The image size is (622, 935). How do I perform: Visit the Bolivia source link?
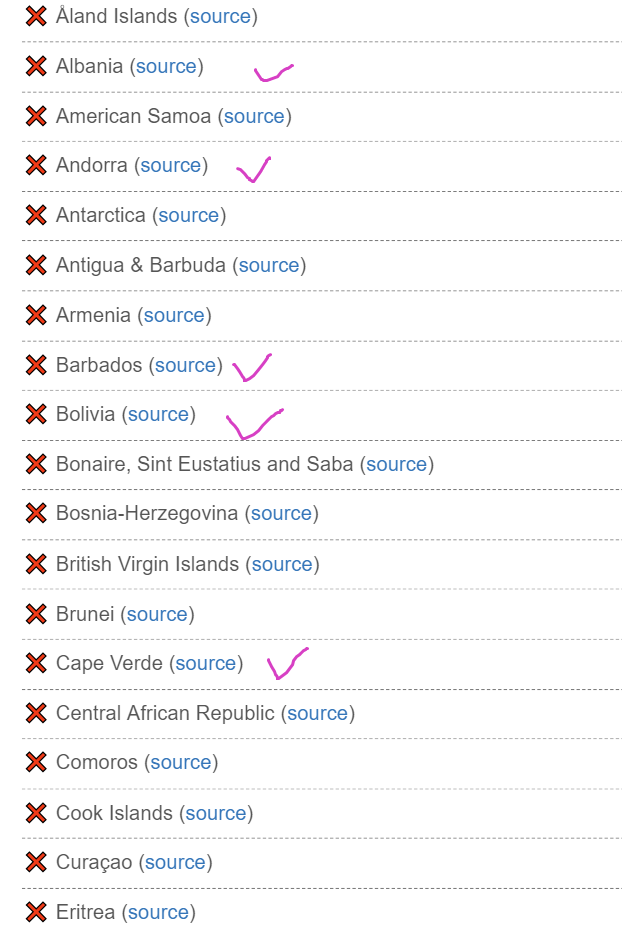(x=158, y=414)
